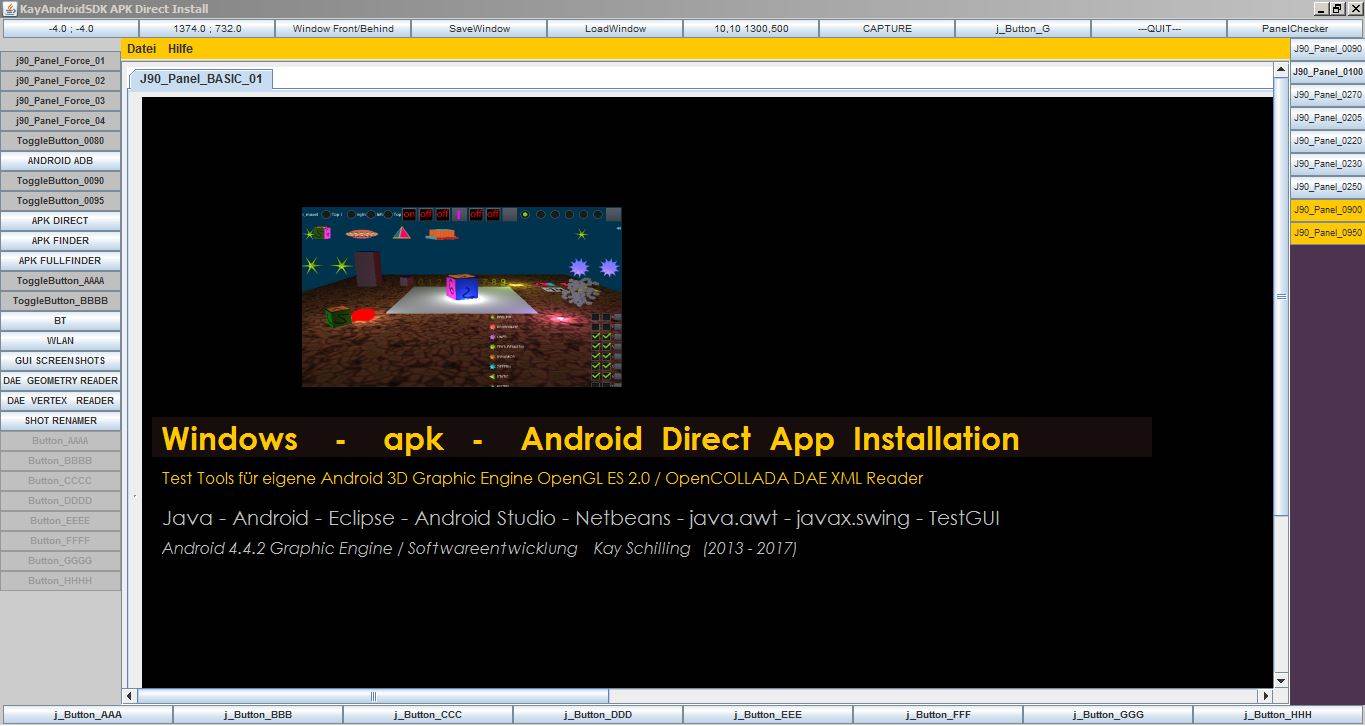1365x726 pixels.
Task: Click the 3D engine screenshot thumbnail
Action: 461,297
